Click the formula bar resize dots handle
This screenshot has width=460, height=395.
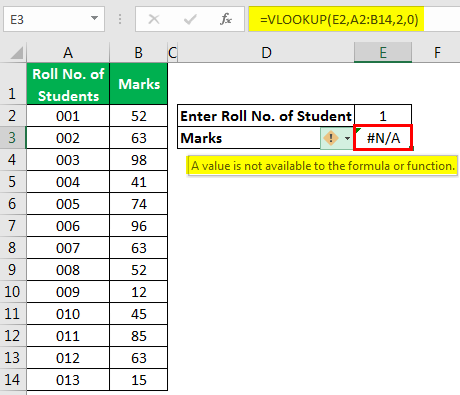click(x=120, y=19)
